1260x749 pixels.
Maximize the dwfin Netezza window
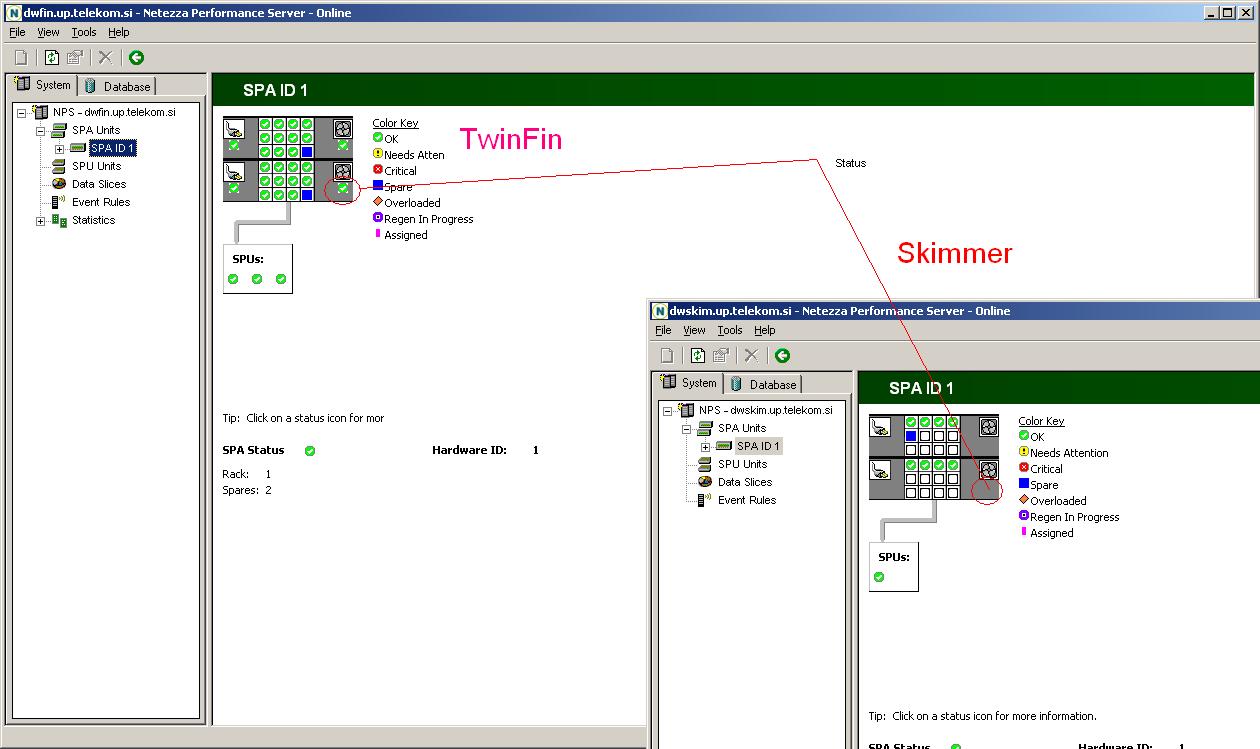click(x=1229, y=12)
